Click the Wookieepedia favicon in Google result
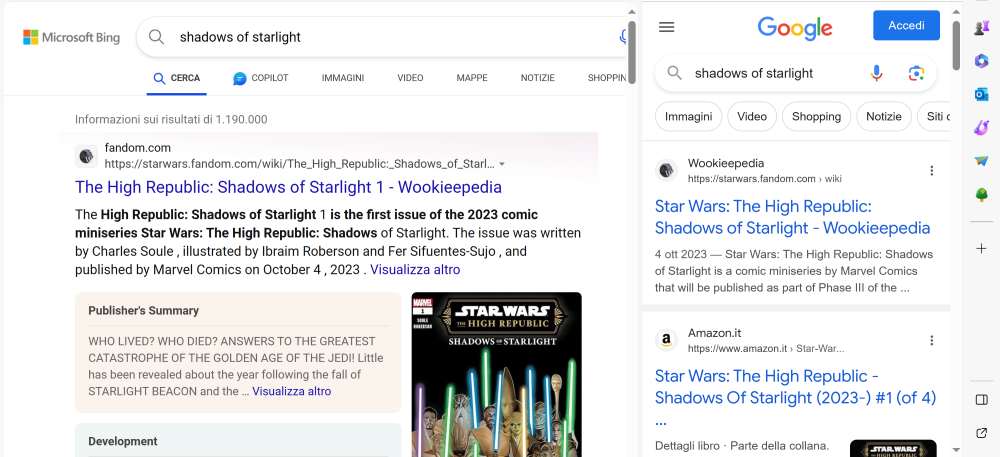Screen dimensions: 1000x457 pyautogui.click(x=666, y=170)
